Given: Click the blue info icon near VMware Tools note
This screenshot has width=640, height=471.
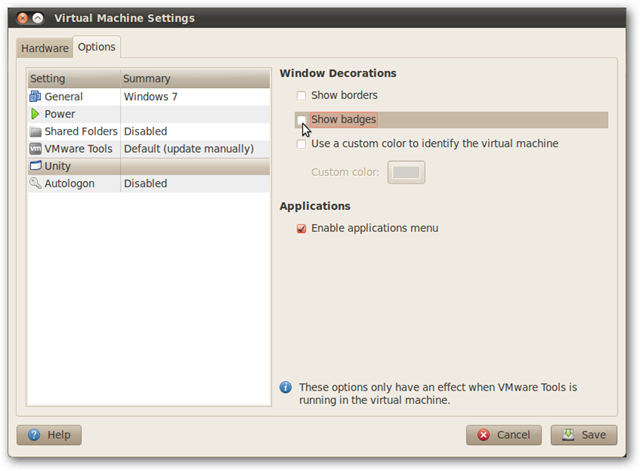Looking at the screenshot, I should (x=286, y=387).
